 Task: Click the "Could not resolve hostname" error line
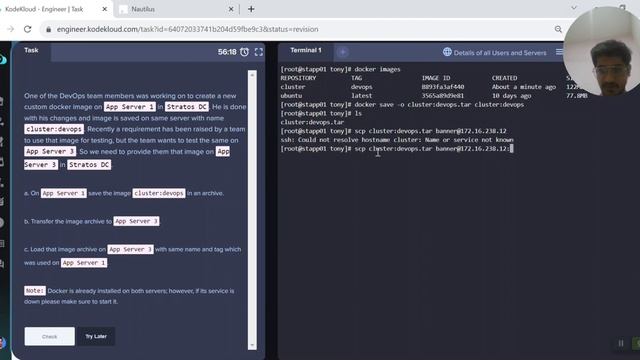pos(397,140)
